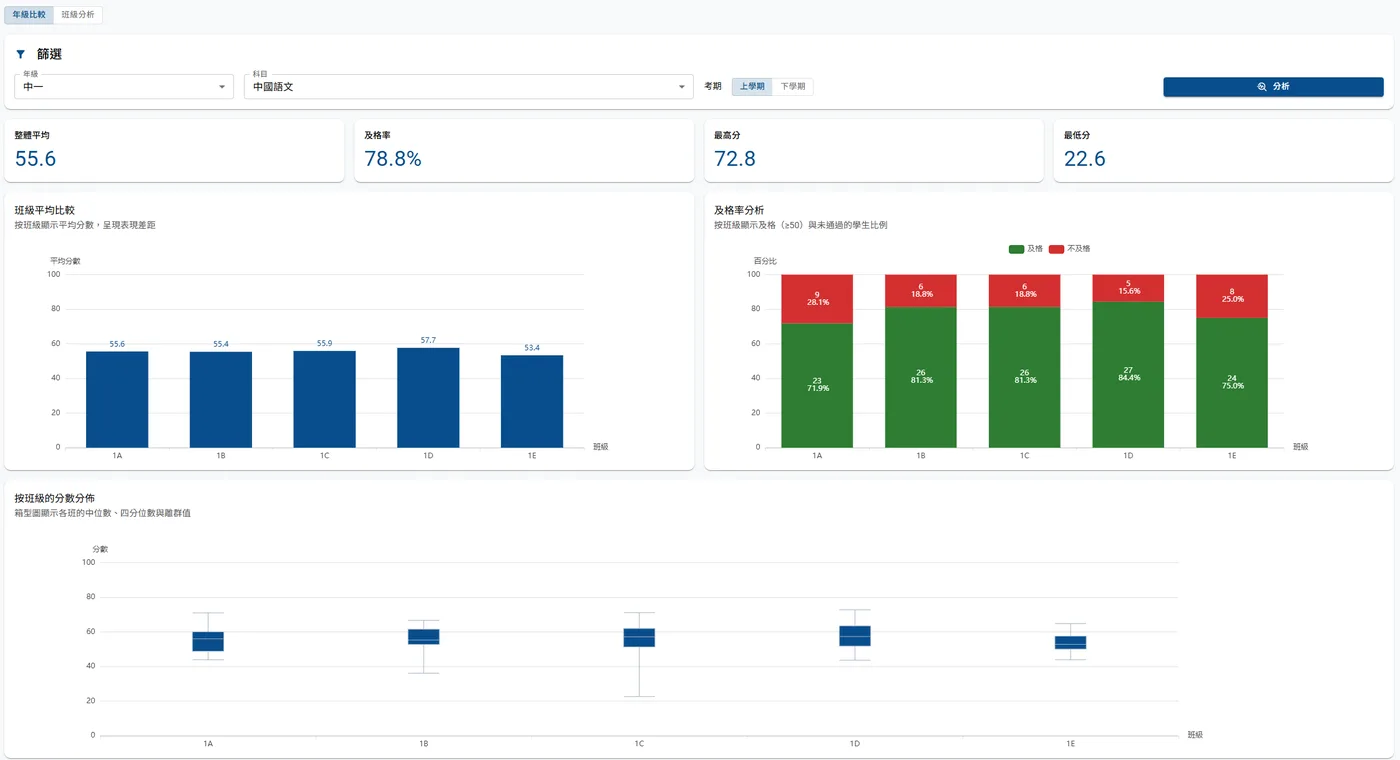
Task: Run the analysis with the 分析 button
Action: click(x=1273, y=87)
